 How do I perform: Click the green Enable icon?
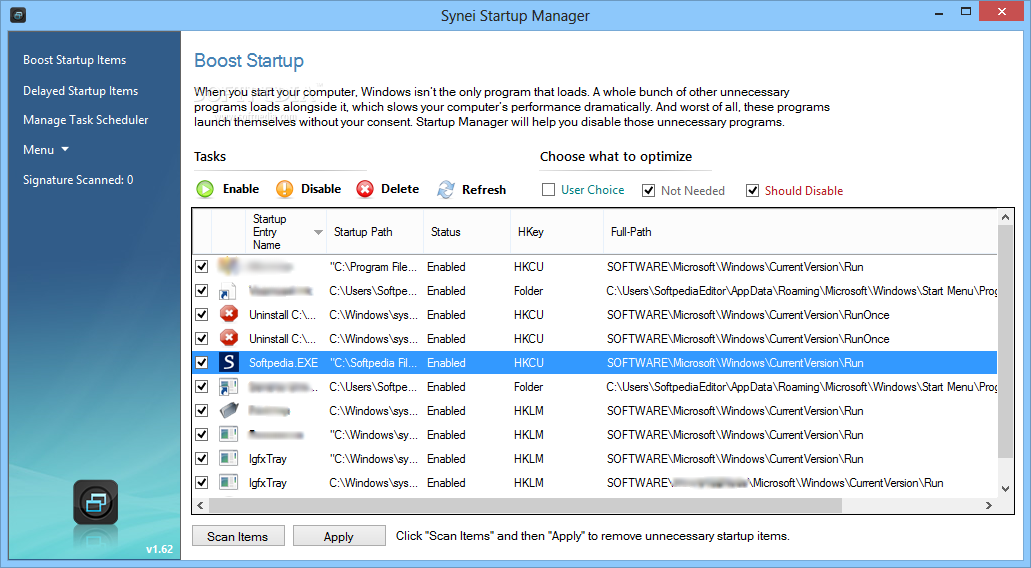[205, 189]
